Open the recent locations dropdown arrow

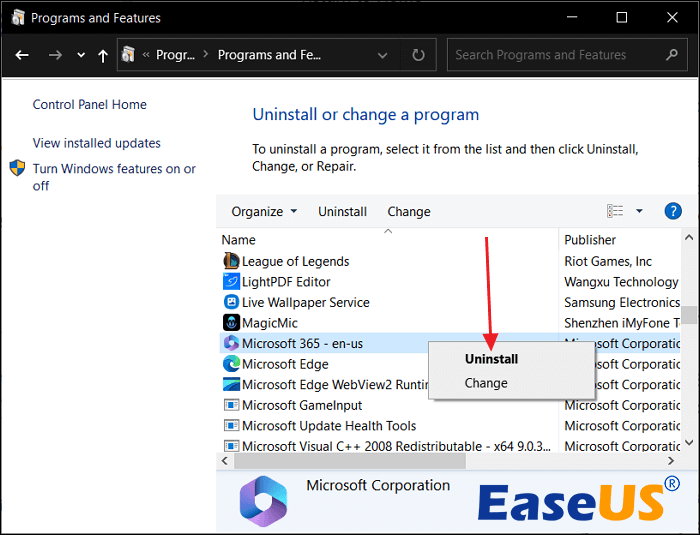81,55
